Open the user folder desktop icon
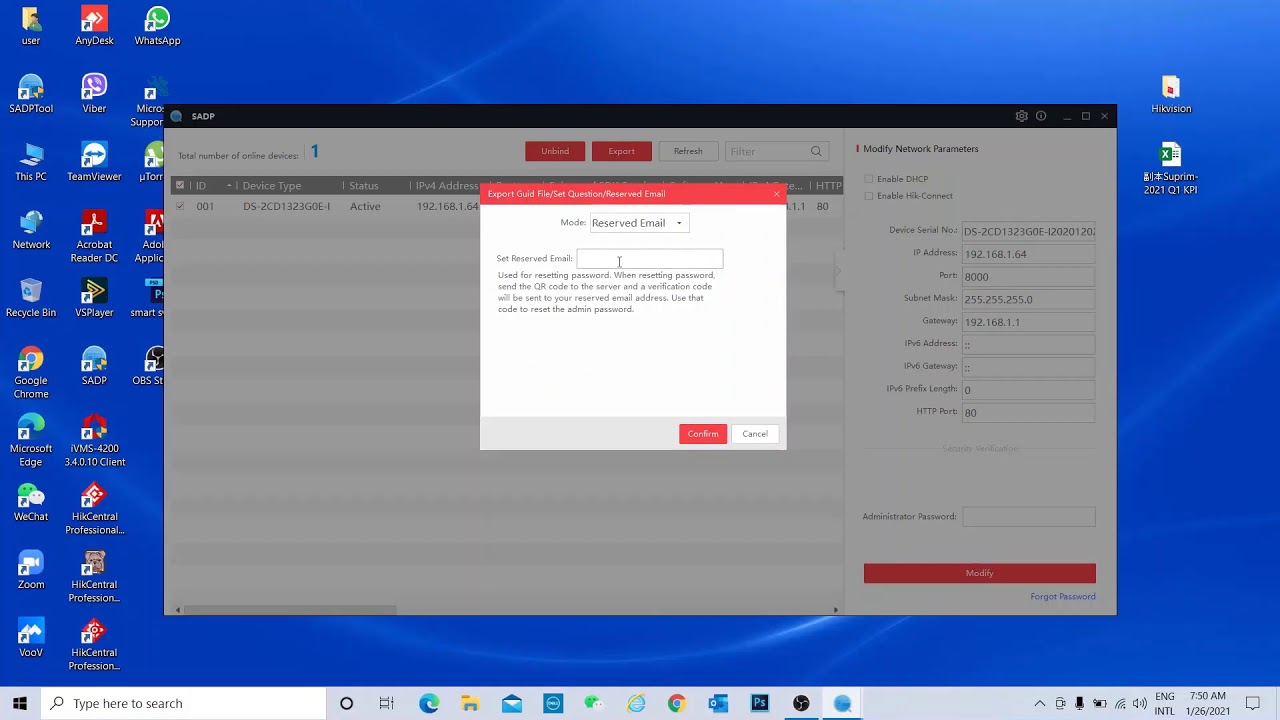Image resolution: width=1280 pixels, height=720 pixels. point(31,26)
